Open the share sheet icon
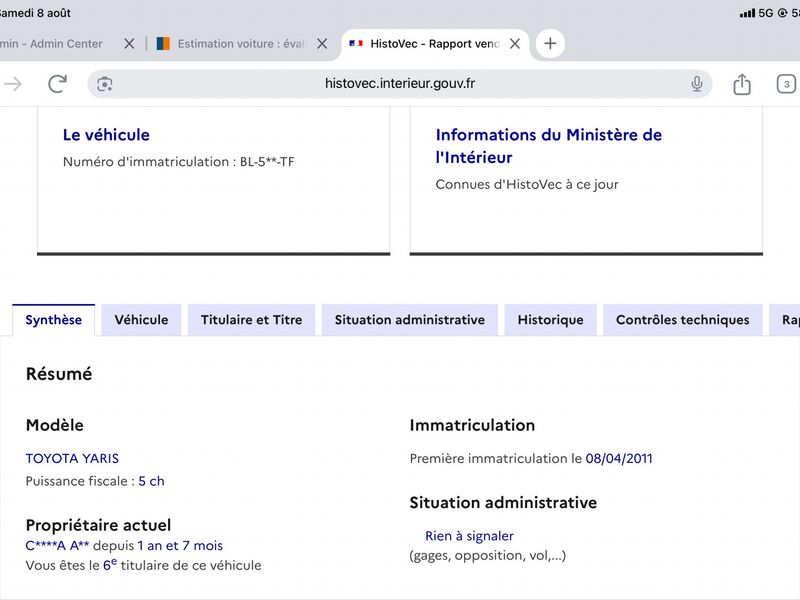800x600 pixels. 742,84
